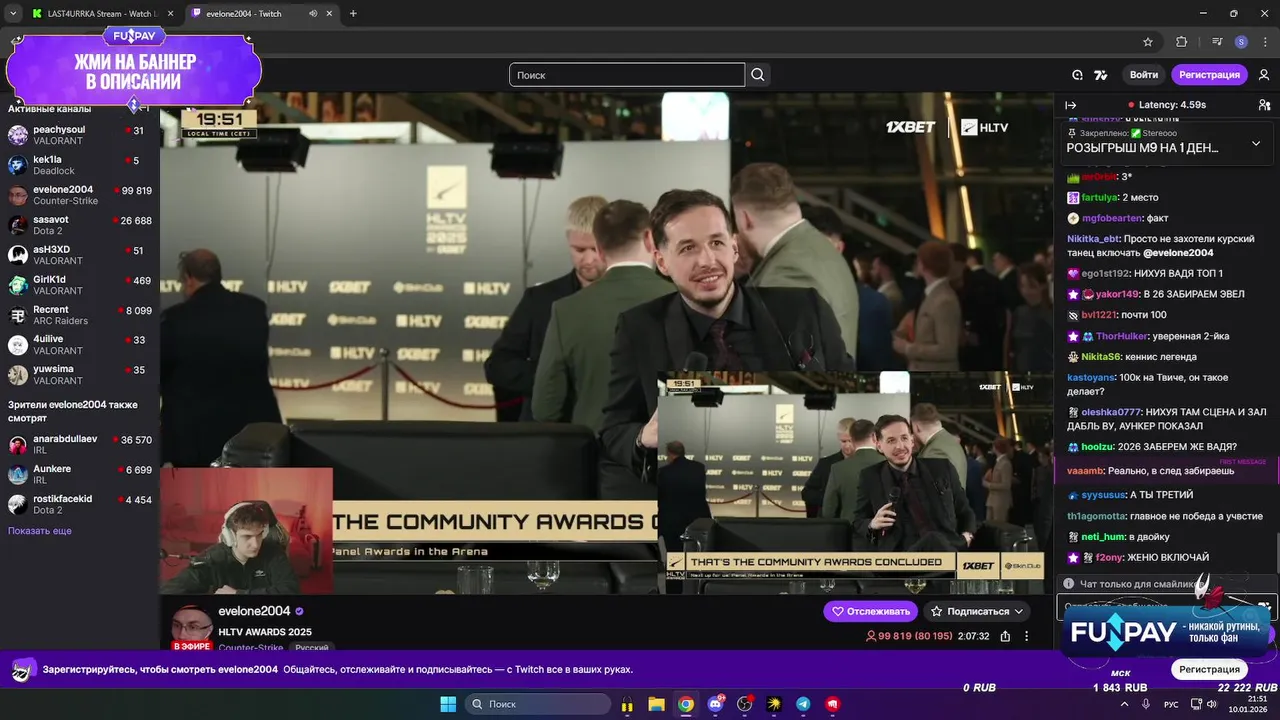Click the РУС language indicator in tray
This screenshot has height=720, width=1280.
click(1171, 704)
